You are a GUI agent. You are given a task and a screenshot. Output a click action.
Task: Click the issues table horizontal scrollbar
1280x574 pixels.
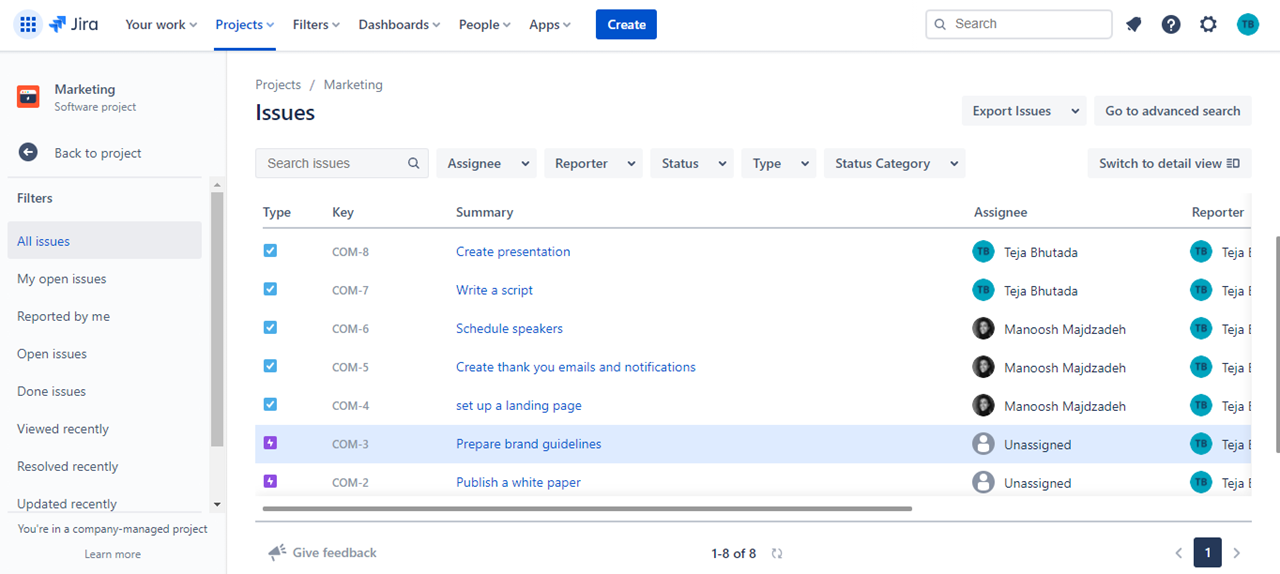pos(587,509)
